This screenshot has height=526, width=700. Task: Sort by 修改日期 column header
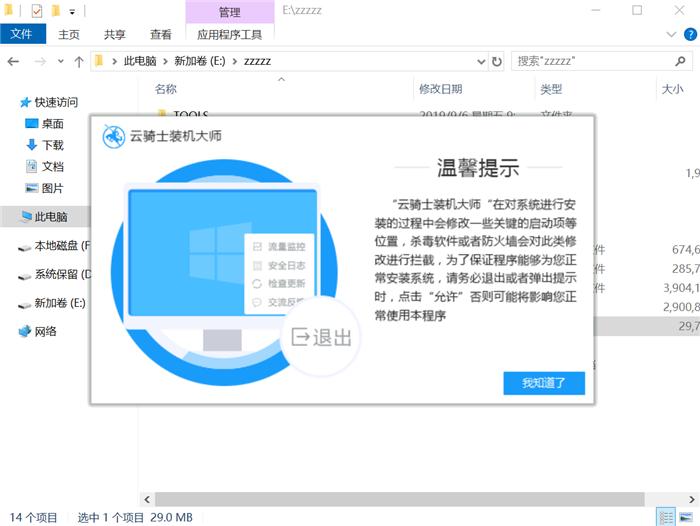pyautogui.click(x=440, y=89)
